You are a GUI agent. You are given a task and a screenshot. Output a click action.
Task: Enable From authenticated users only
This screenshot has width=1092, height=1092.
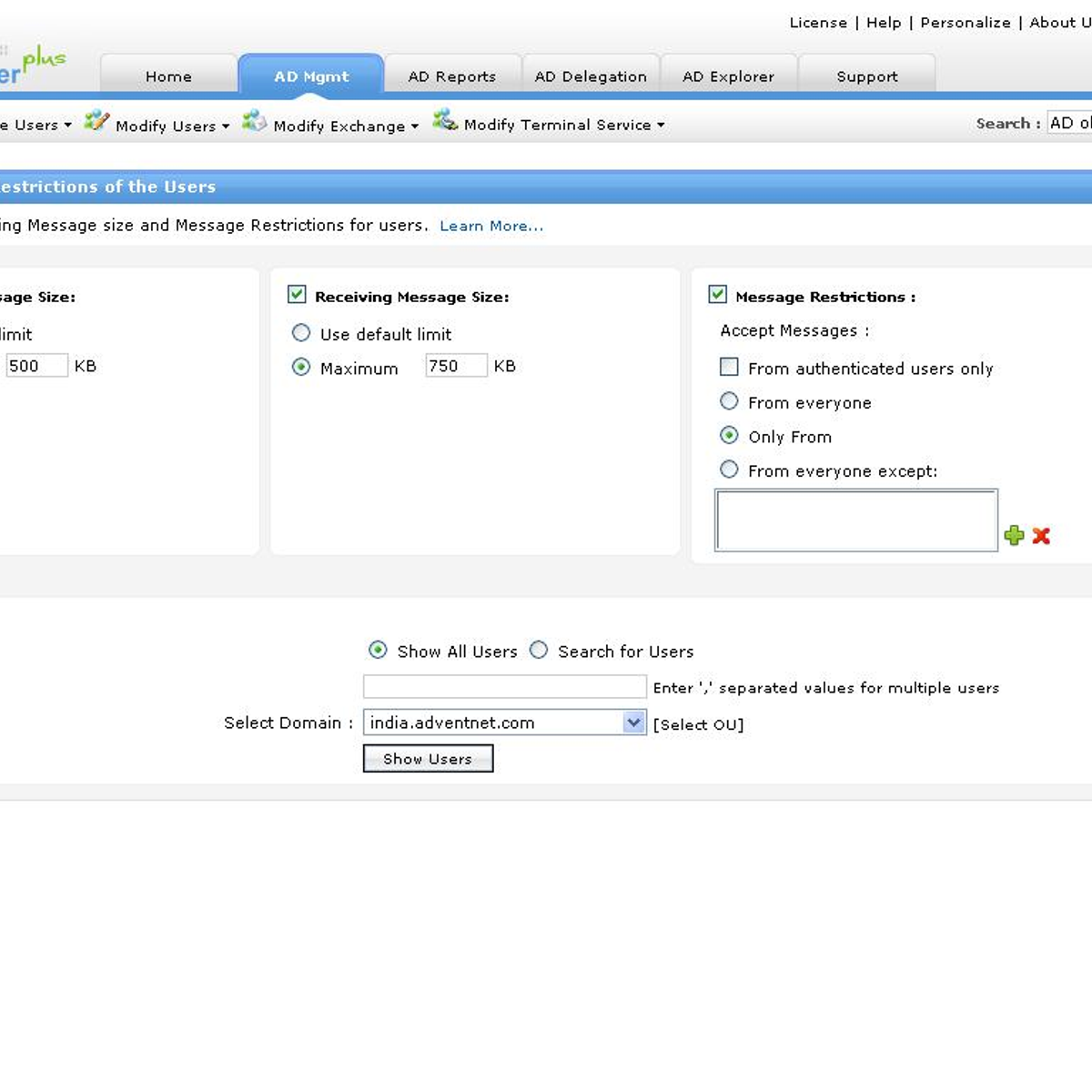pos(729,367)
